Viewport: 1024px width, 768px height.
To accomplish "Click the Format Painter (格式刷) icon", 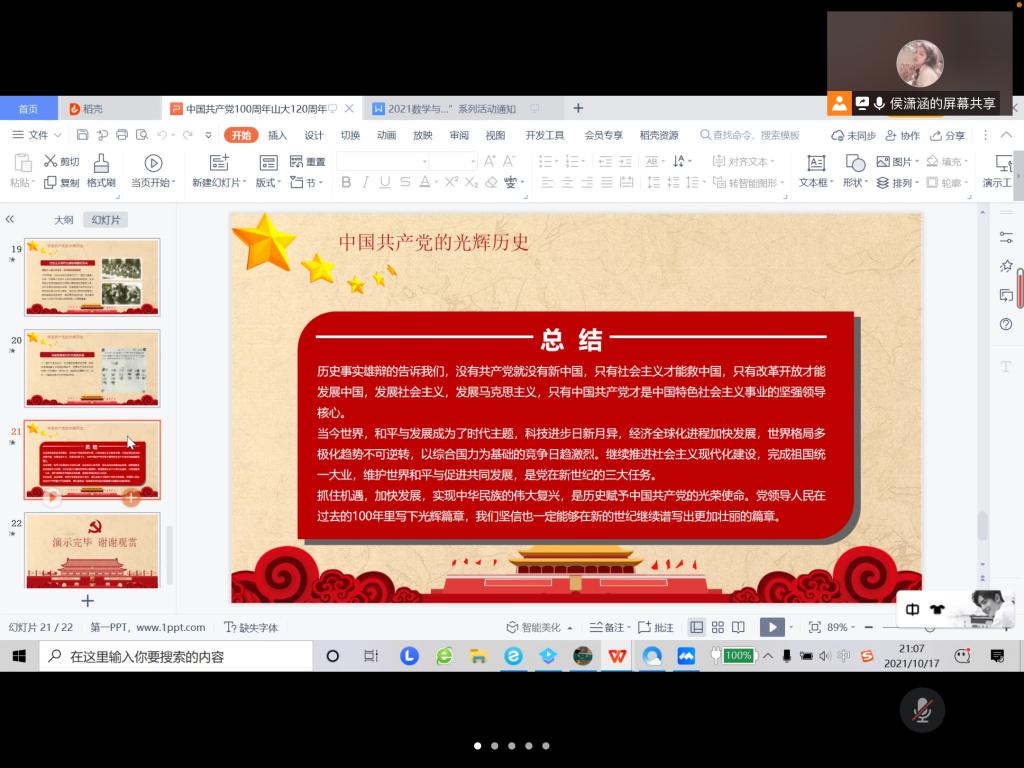I will point(101,163).
